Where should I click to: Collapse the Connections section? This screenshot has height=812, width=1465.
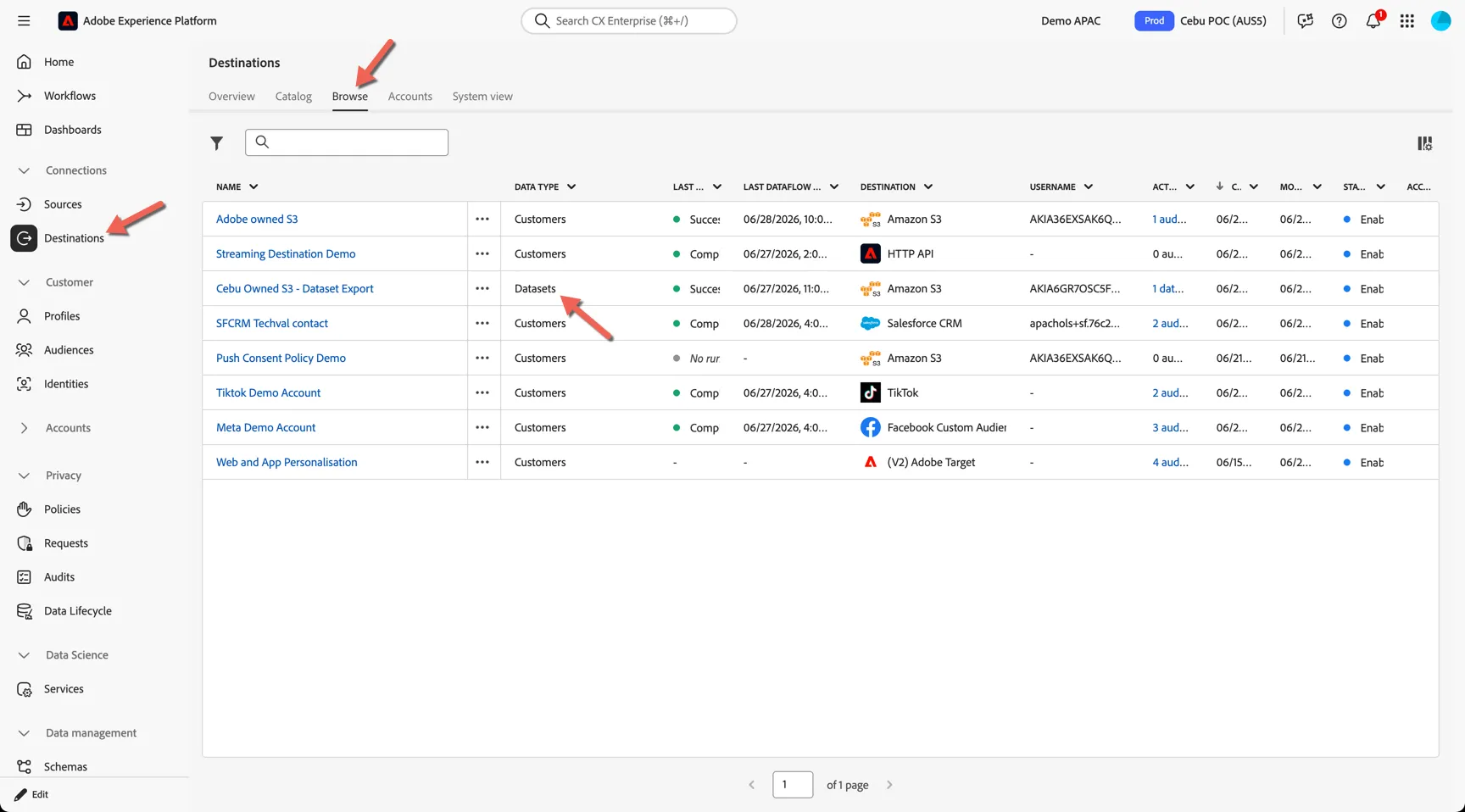pos(24,170)
